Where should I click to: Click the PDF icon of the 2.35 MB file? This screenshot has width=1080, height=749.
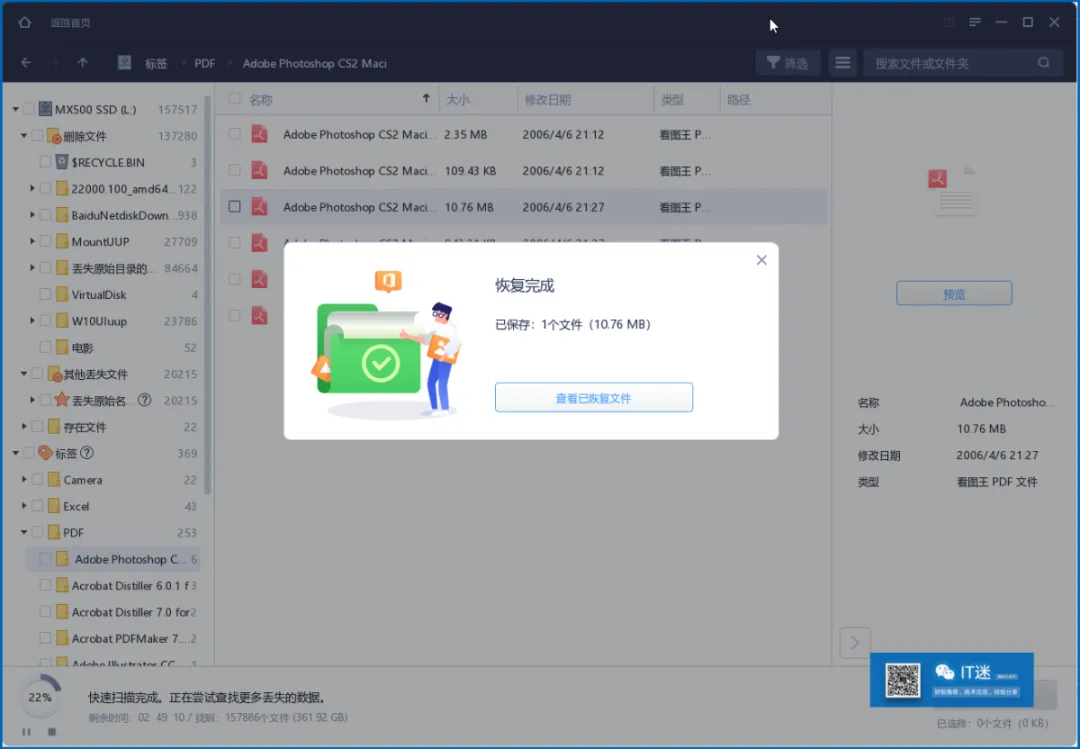click(260, 134)
